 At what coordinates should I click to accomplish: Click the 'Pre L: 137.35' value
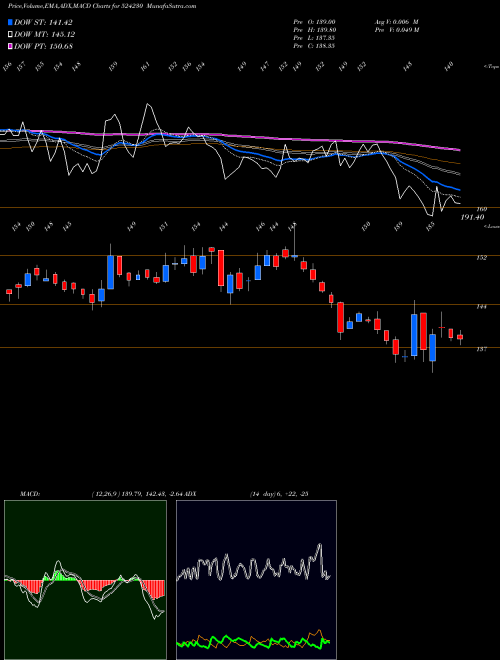tap(314, 38)
